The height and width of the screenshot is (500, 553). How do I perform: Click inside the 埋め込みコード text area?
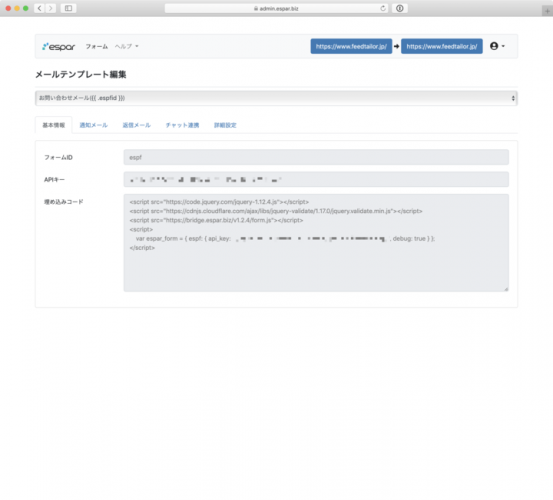coord(316,243)
